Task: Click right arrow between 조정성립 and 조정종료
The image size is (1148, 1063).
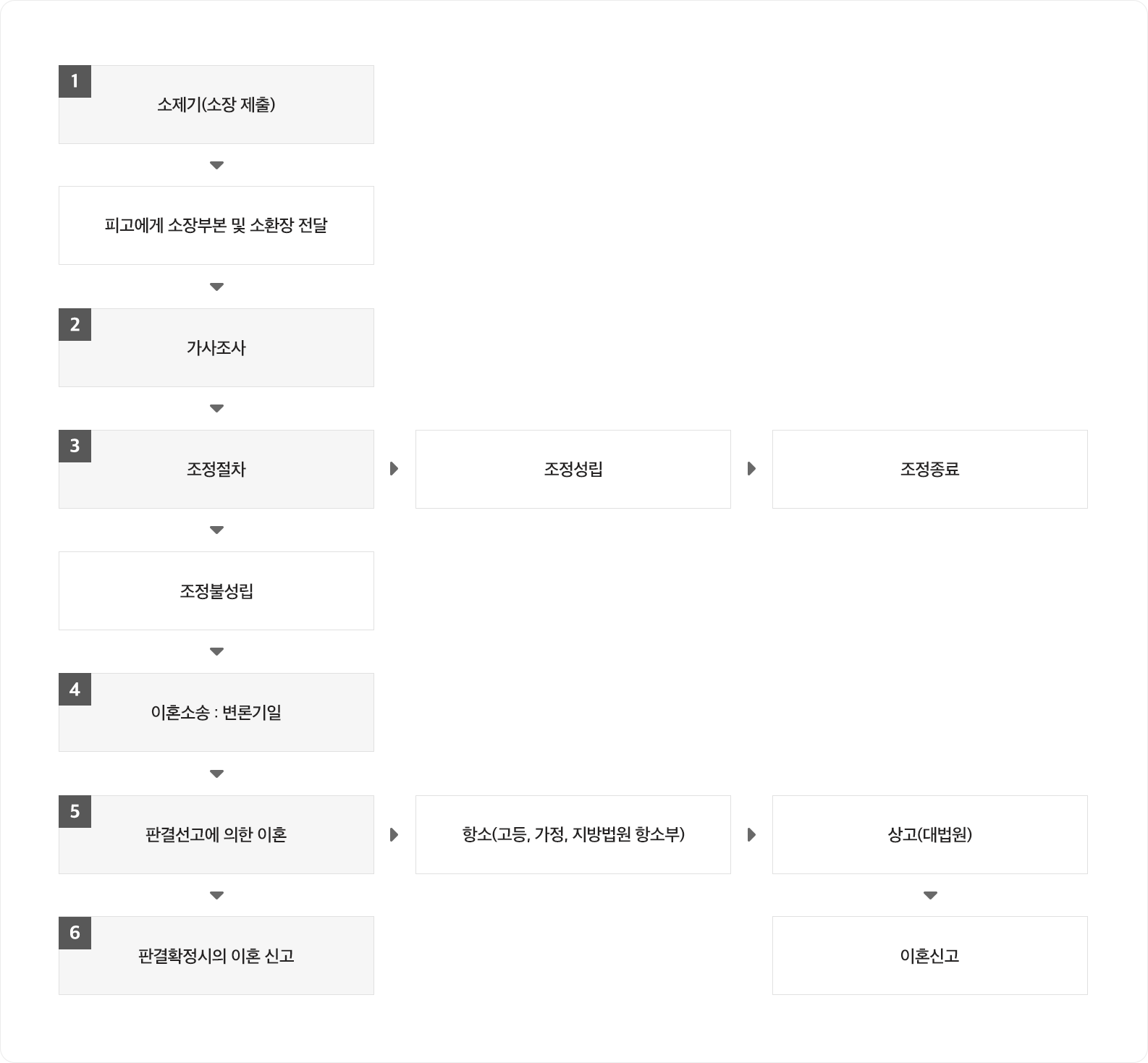Action: 751,469
